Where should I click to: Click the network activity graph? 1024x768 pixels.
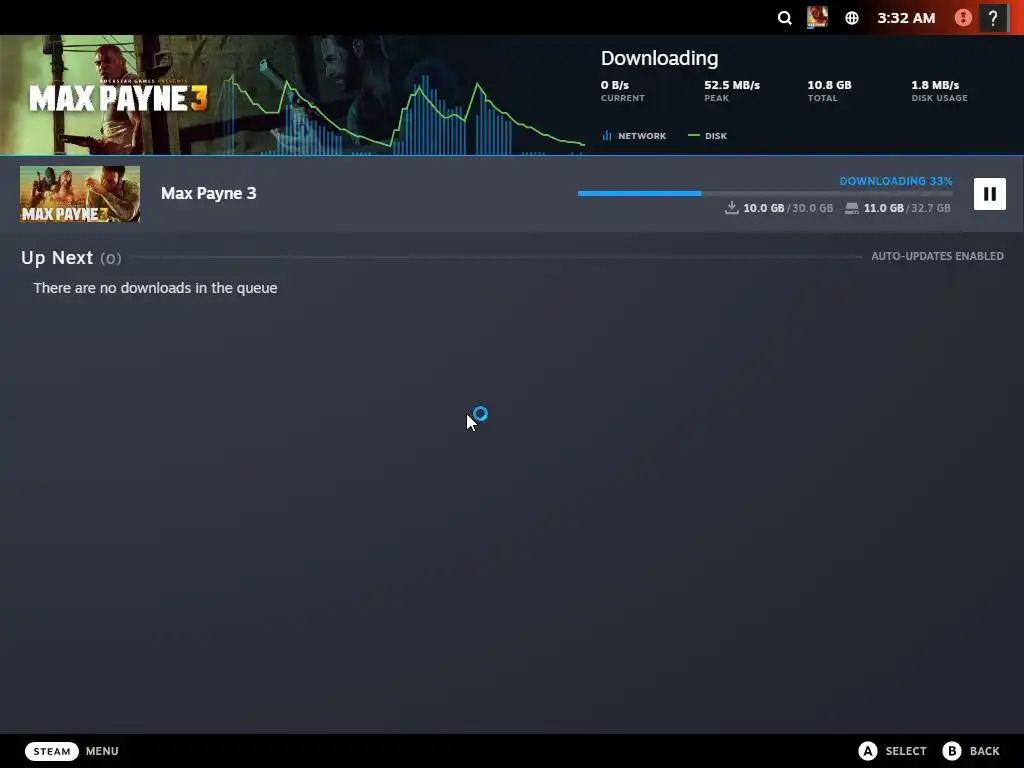tap(405, 114)
